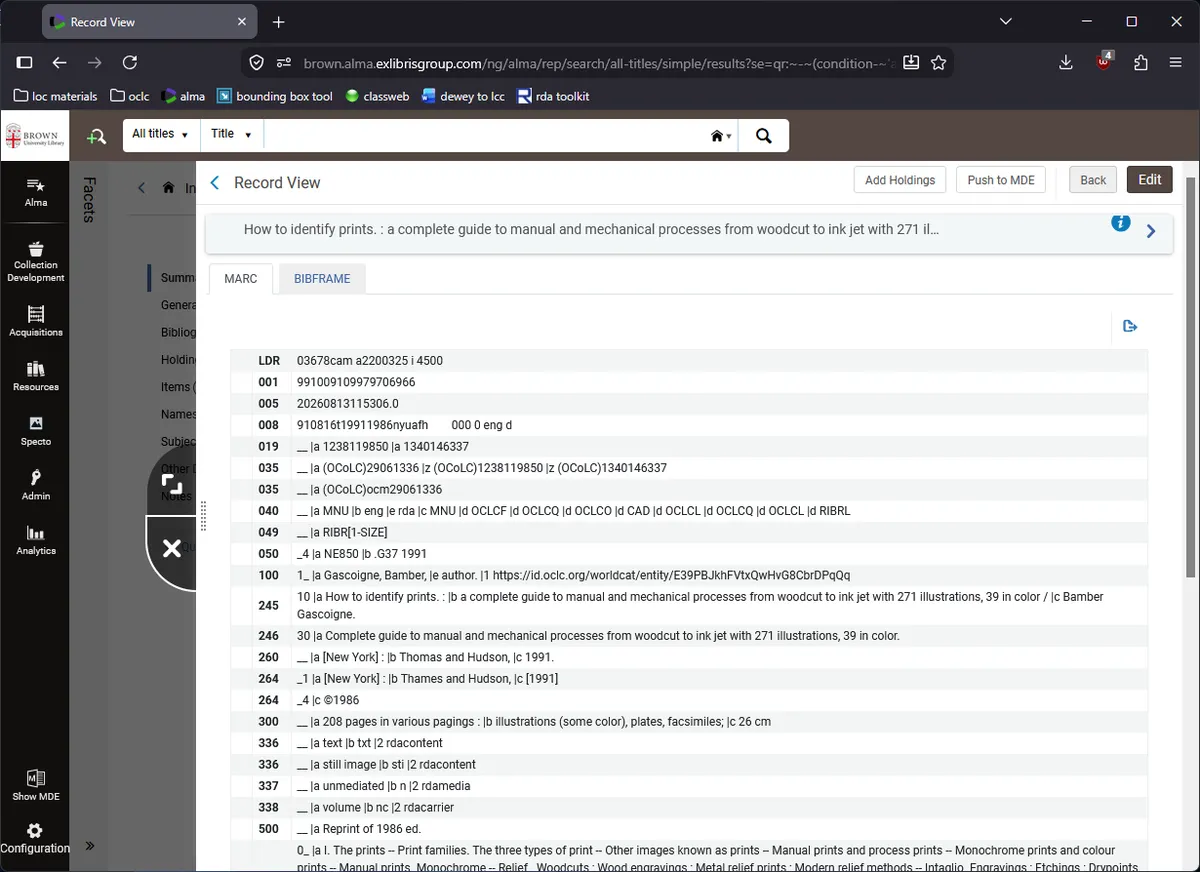
Task: Open the classweb bookmark
Action: click(377, 96)
